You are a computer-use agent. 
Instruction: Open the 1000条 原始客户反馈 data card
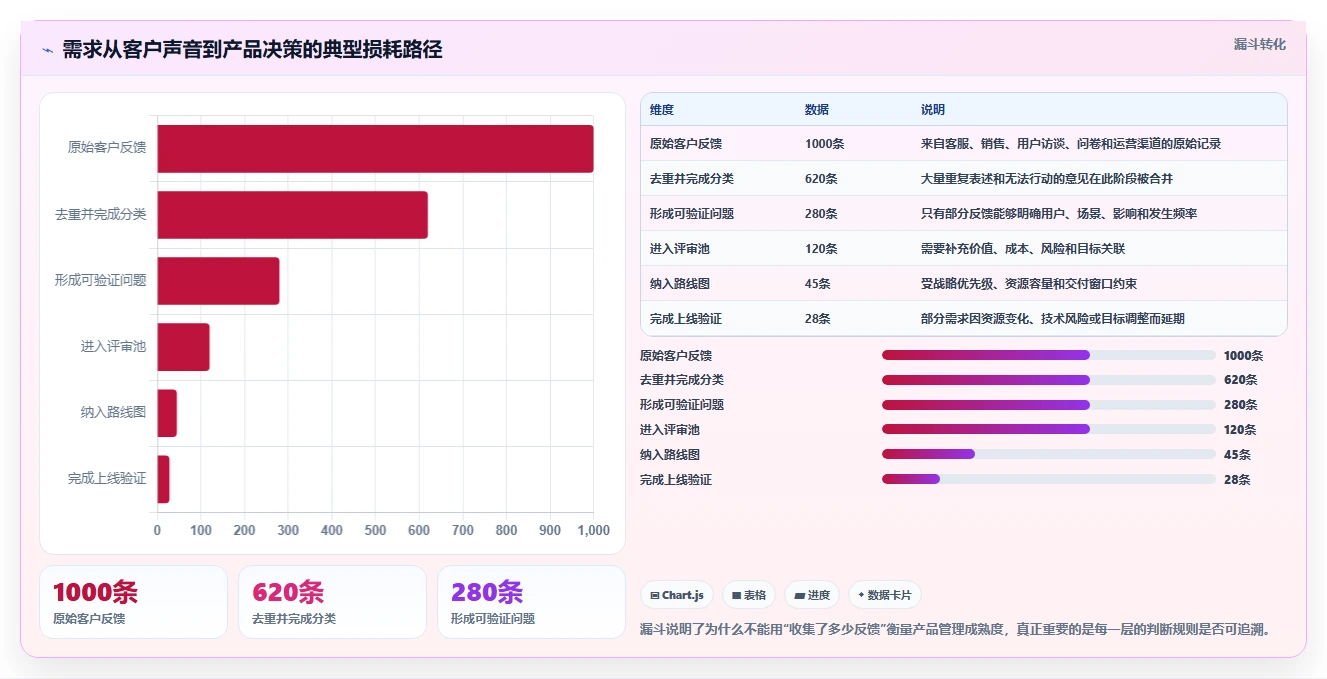click(133, 602)
